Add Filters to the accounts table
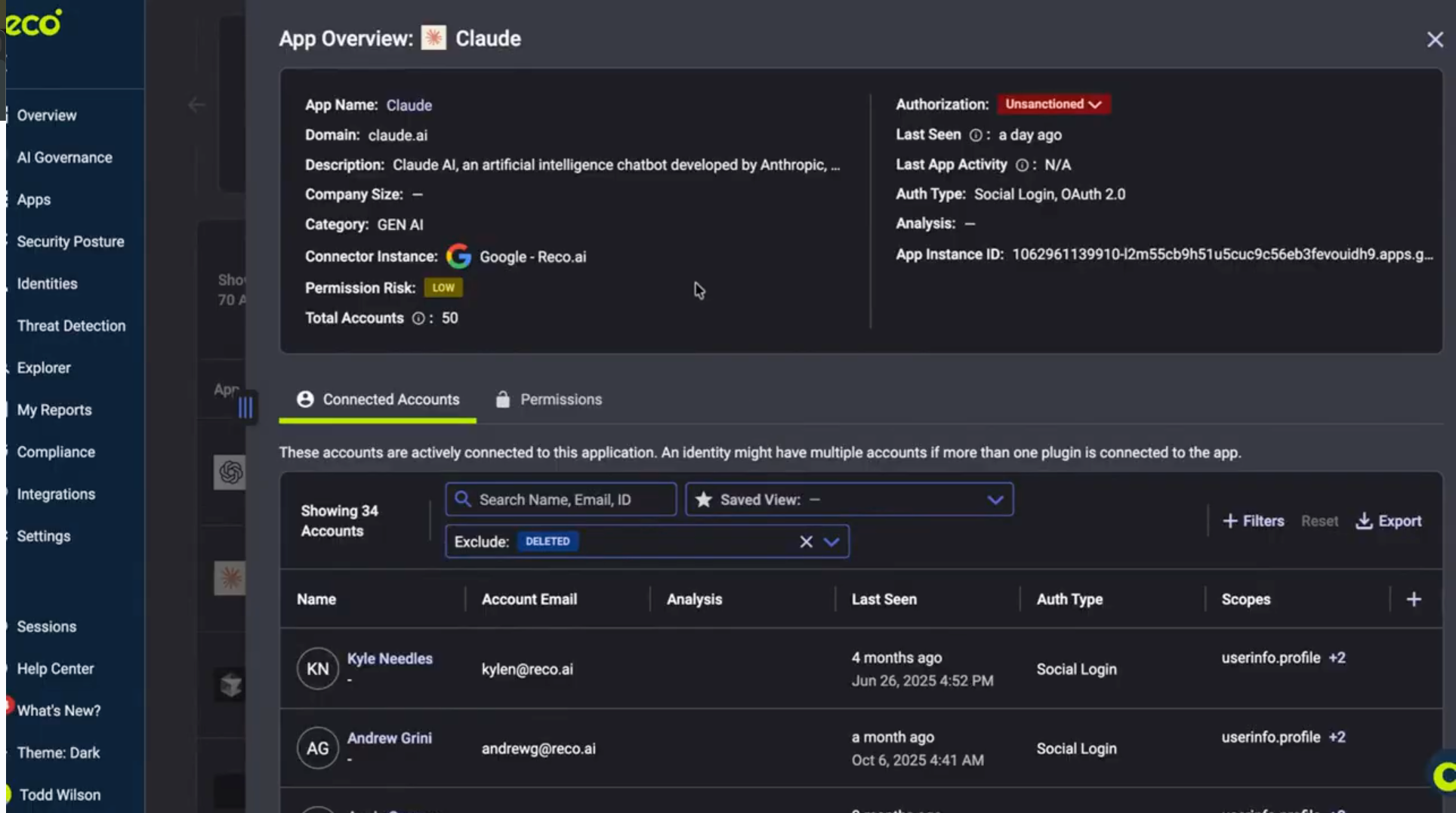 point(1254,521)
